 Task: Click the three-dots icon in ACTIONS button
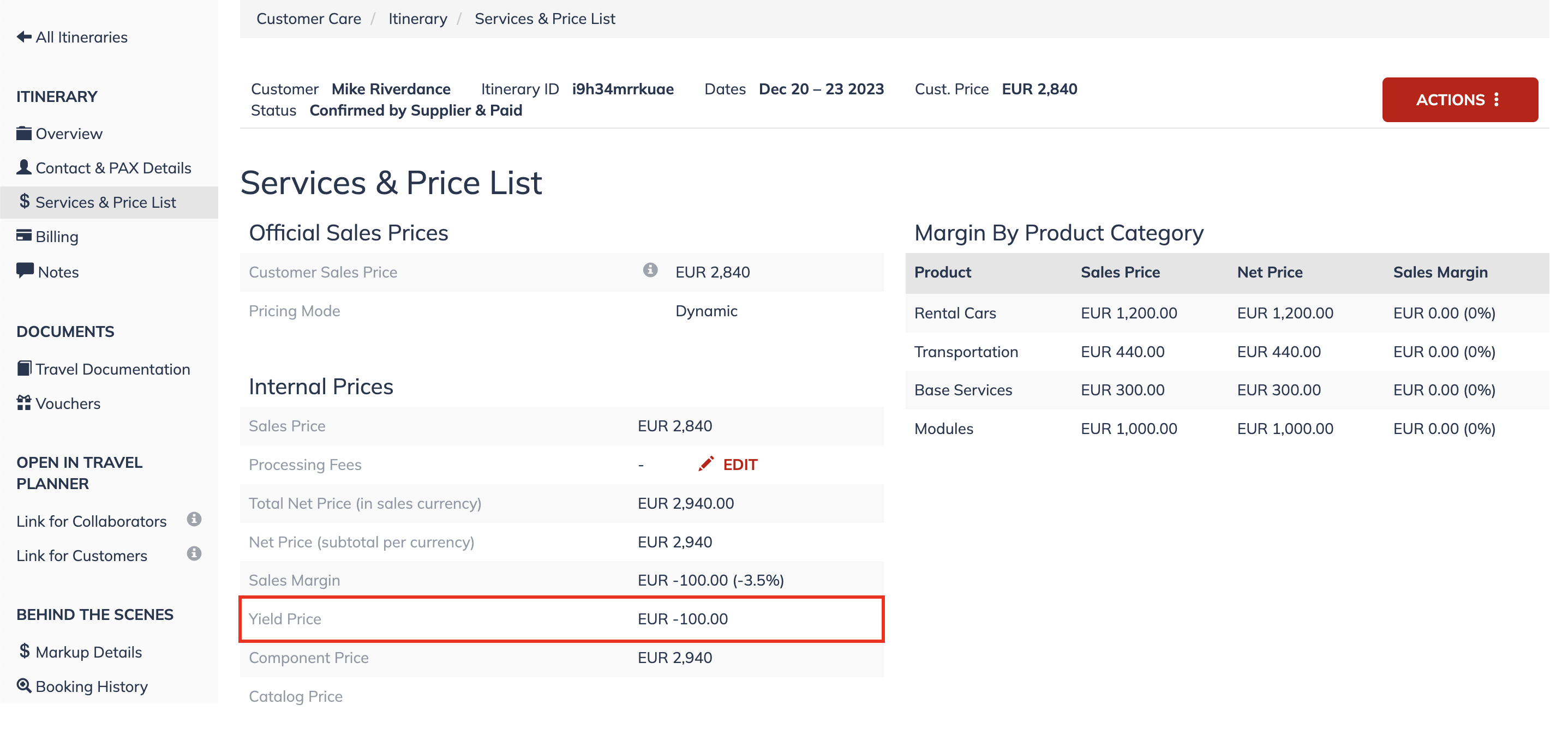(1497, 100)
